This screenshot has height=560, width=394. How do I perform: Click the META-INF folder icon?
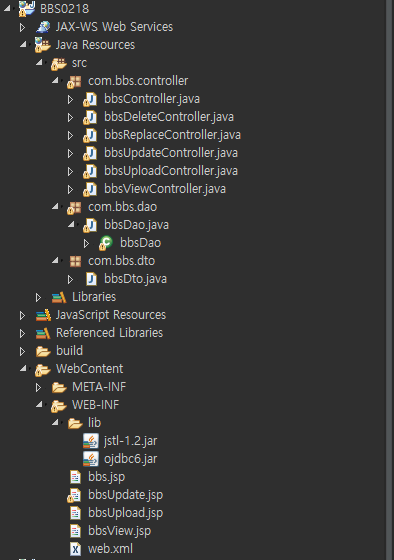(x=59, y=387)
